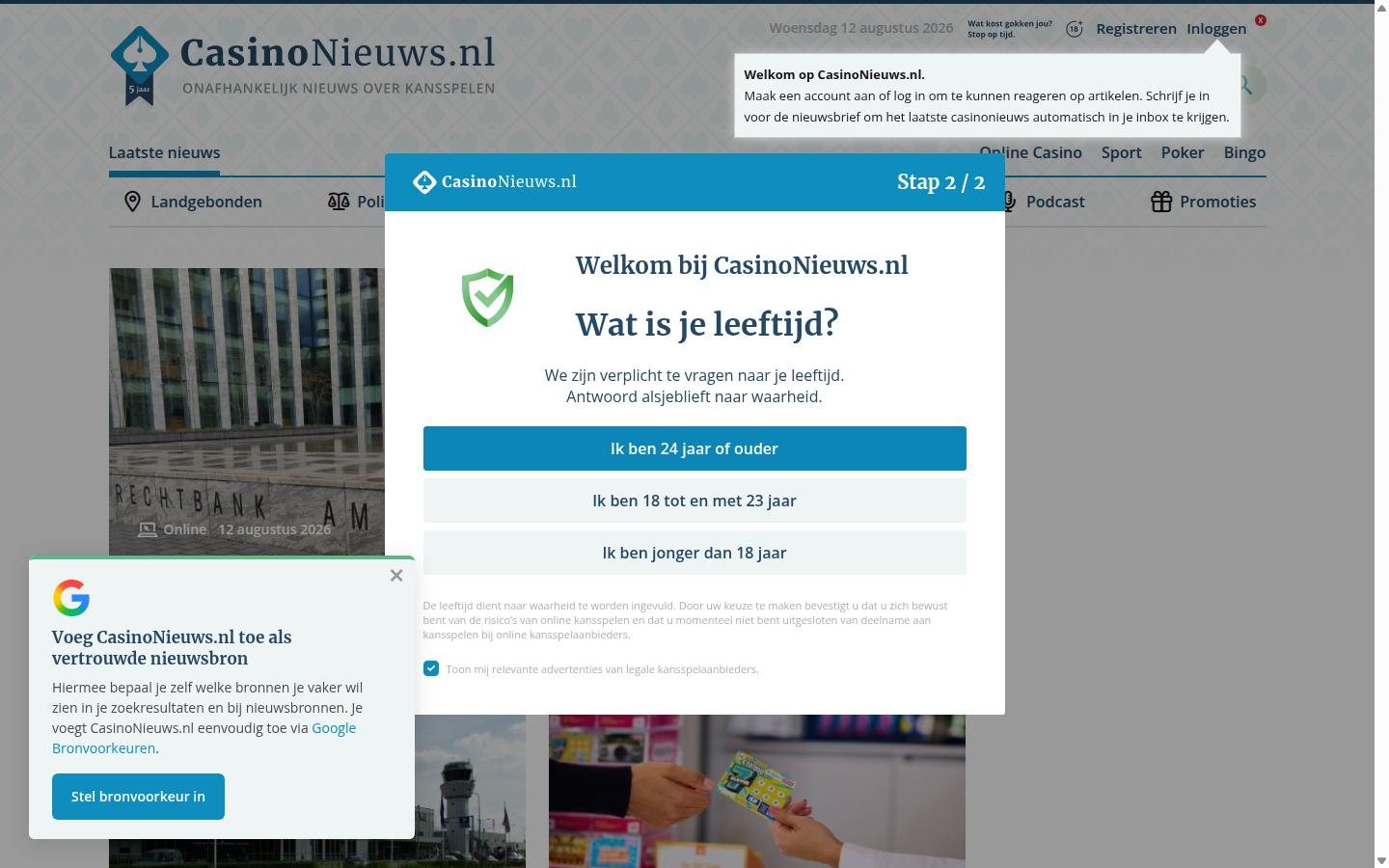The width and height of the screenshot is (1389, 868).
Task: Click the 'Stap 2 / 2' step indicator
Action: [940, 182]
